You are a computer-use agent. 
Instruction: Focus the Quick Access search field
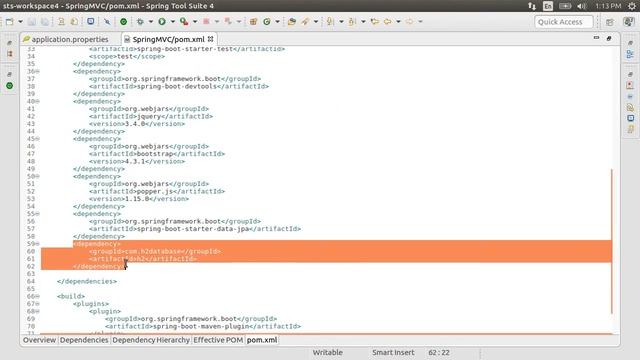[x=564, y=22]
